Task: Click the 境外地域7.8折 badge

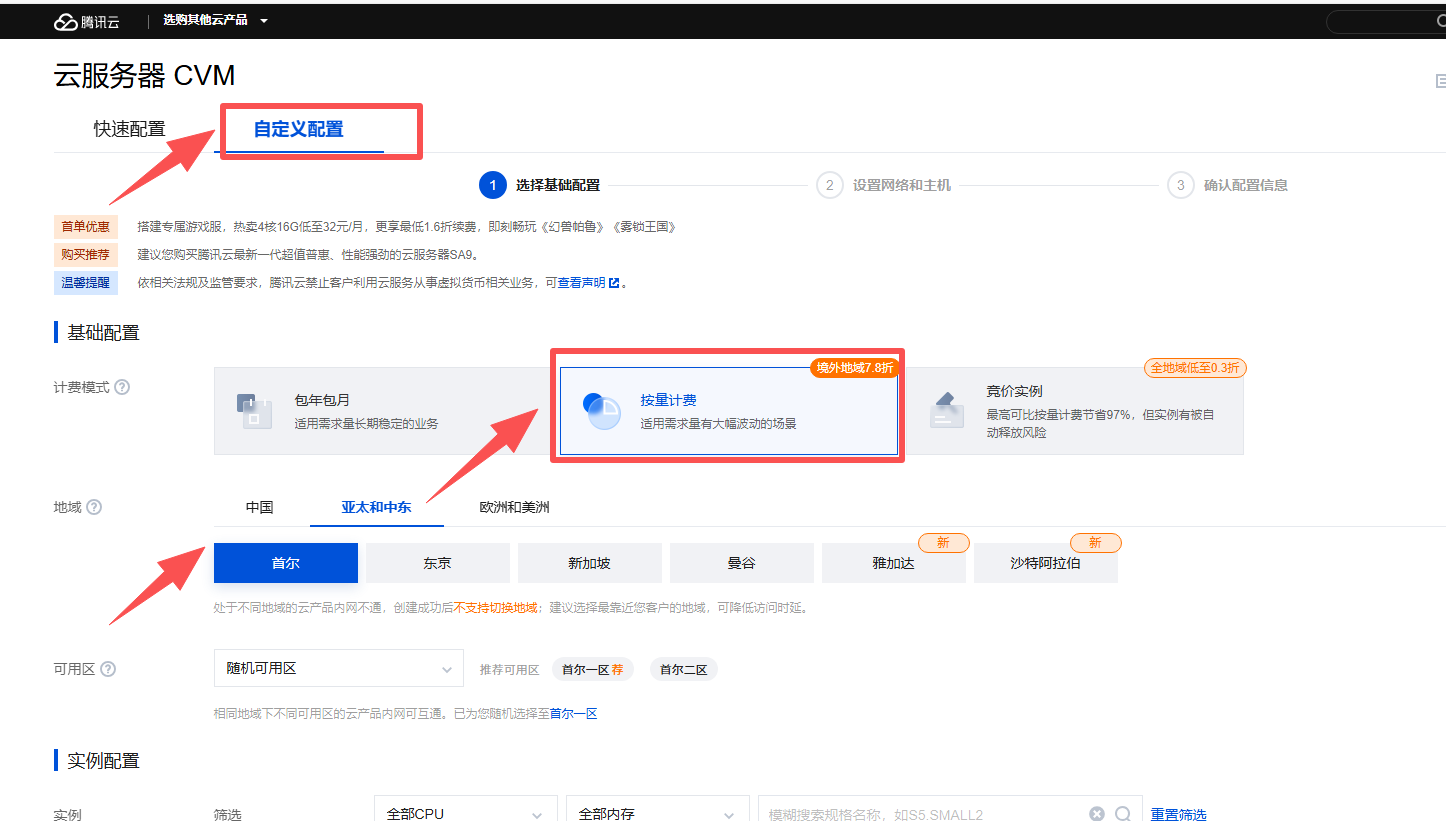Action: pos(854,368)
